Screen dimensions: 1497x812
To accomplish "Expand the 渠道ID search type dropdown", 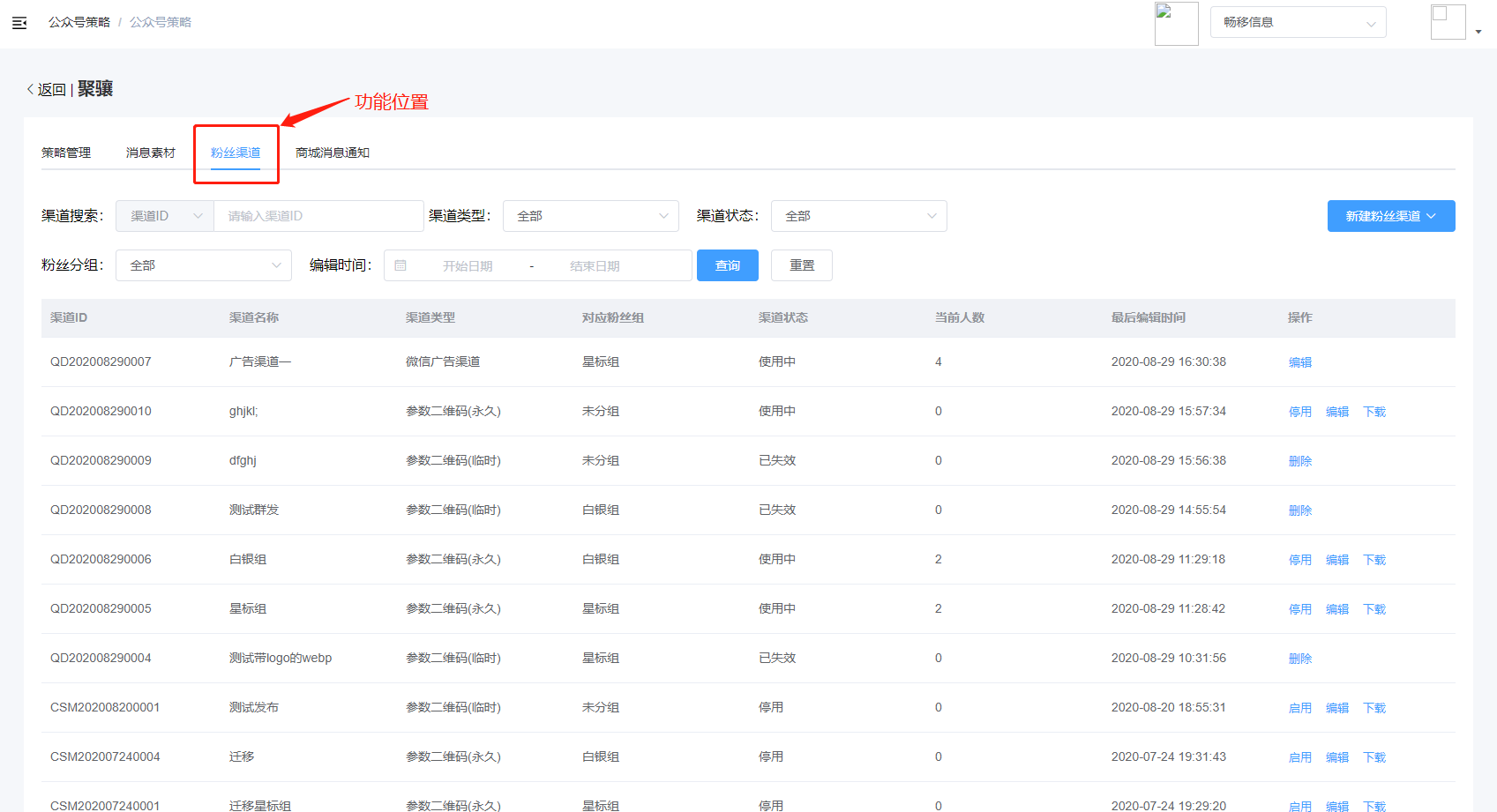I will point(165,216).
